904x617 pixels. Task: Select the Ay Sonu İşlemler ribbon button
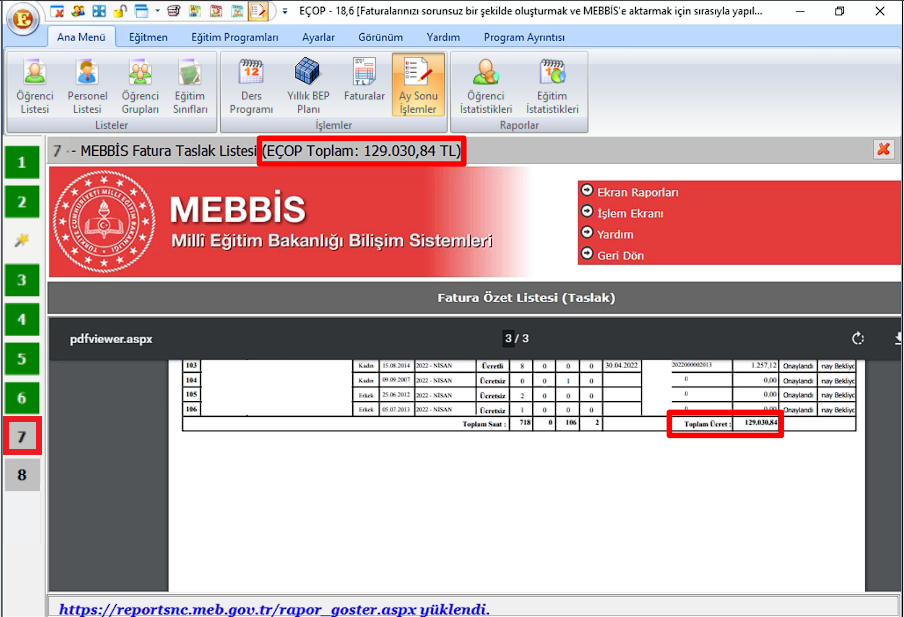pyautogui.click(x=418, y=85)
